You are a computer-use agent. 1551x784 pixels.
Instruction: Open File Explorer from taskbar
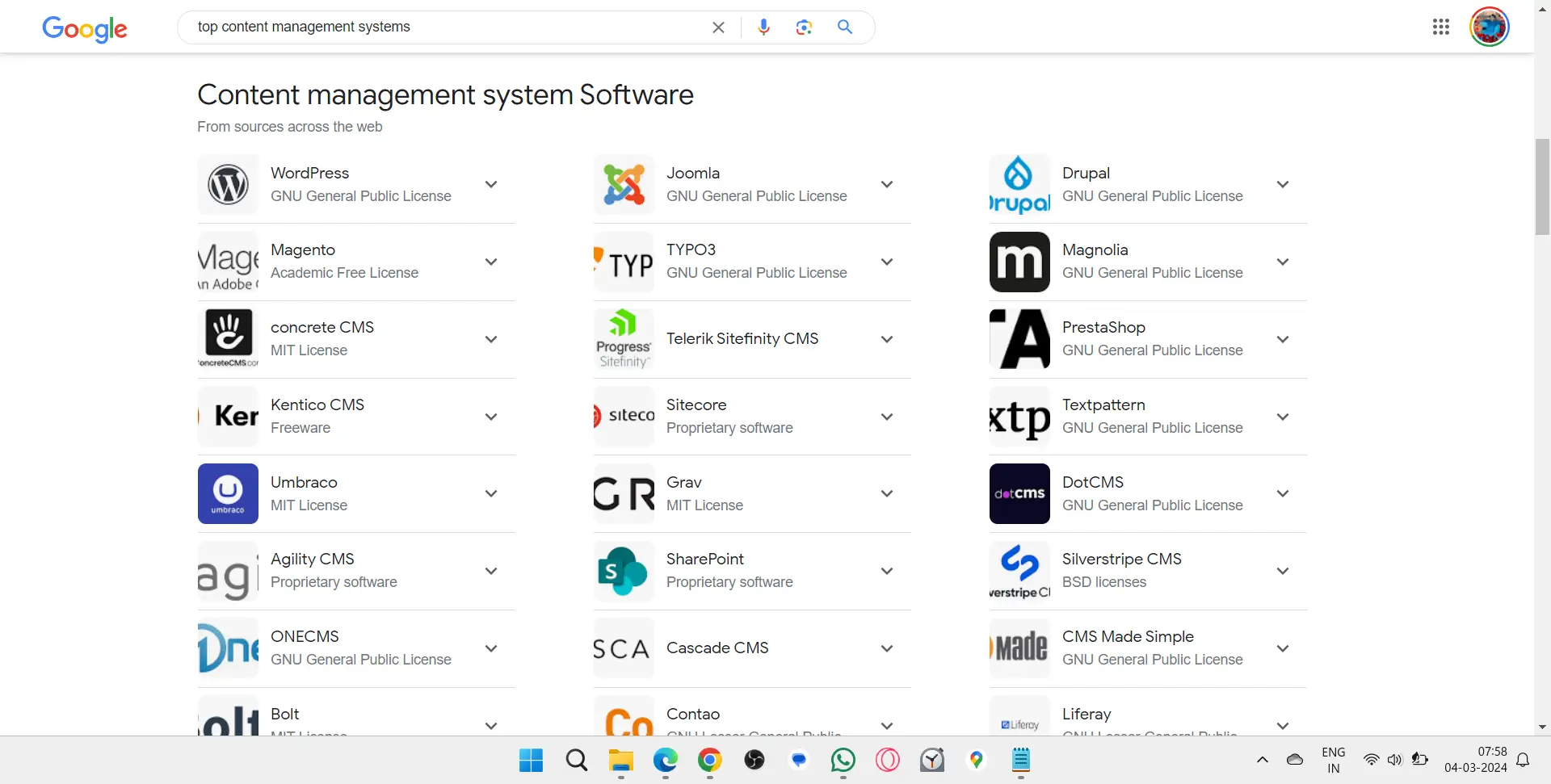[x=620, y=760]
